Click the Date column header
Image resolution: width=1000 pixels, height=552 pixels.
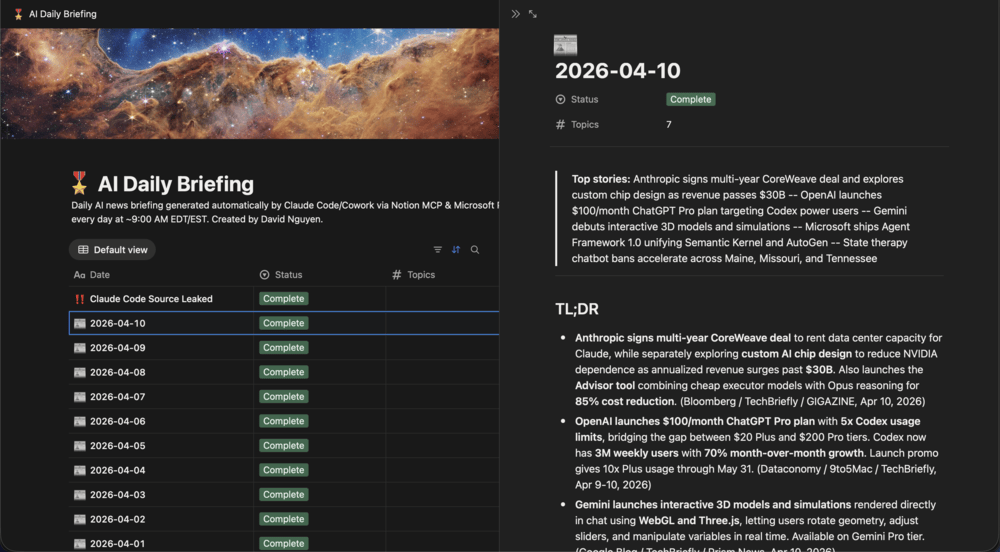point(92,275)
